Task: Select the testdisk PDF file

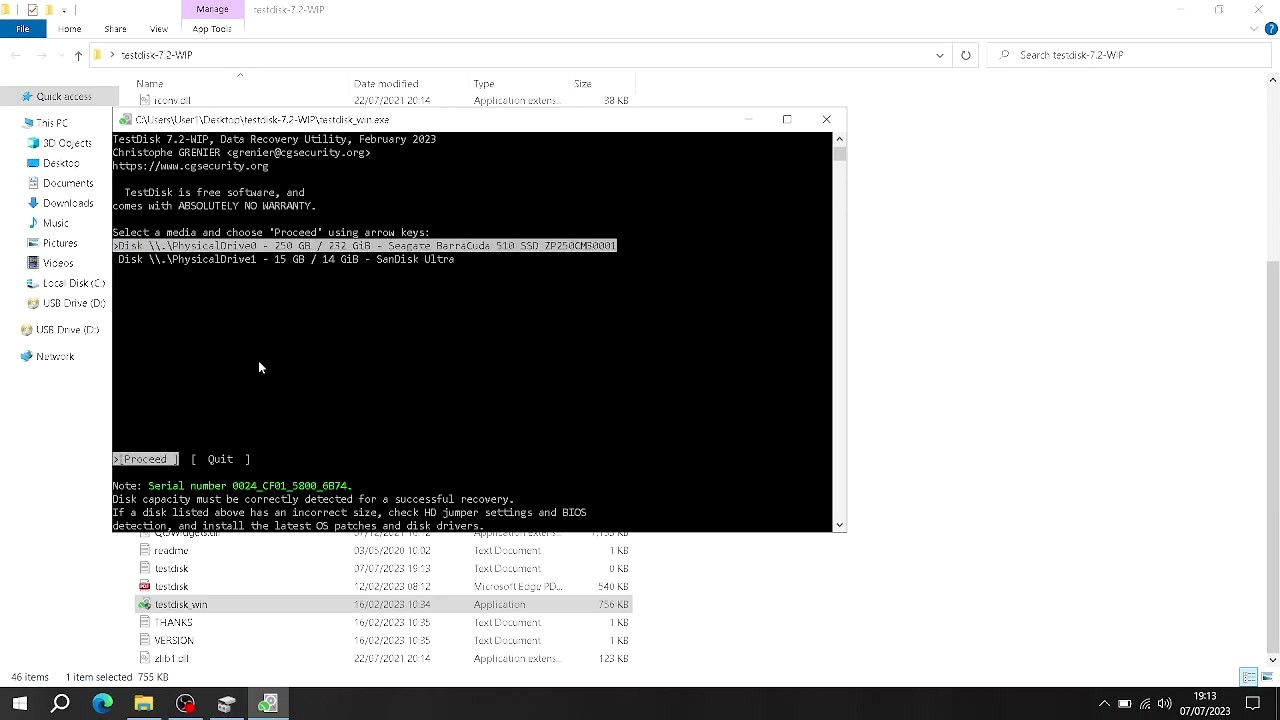Action: (x=383, y=587)
